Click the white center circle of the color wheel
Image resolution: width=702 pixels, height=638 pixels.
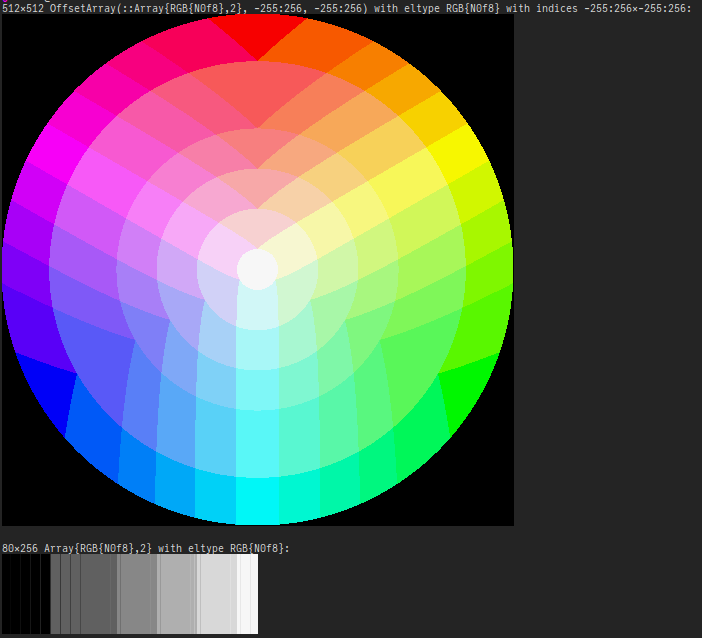tap(257, 270)
